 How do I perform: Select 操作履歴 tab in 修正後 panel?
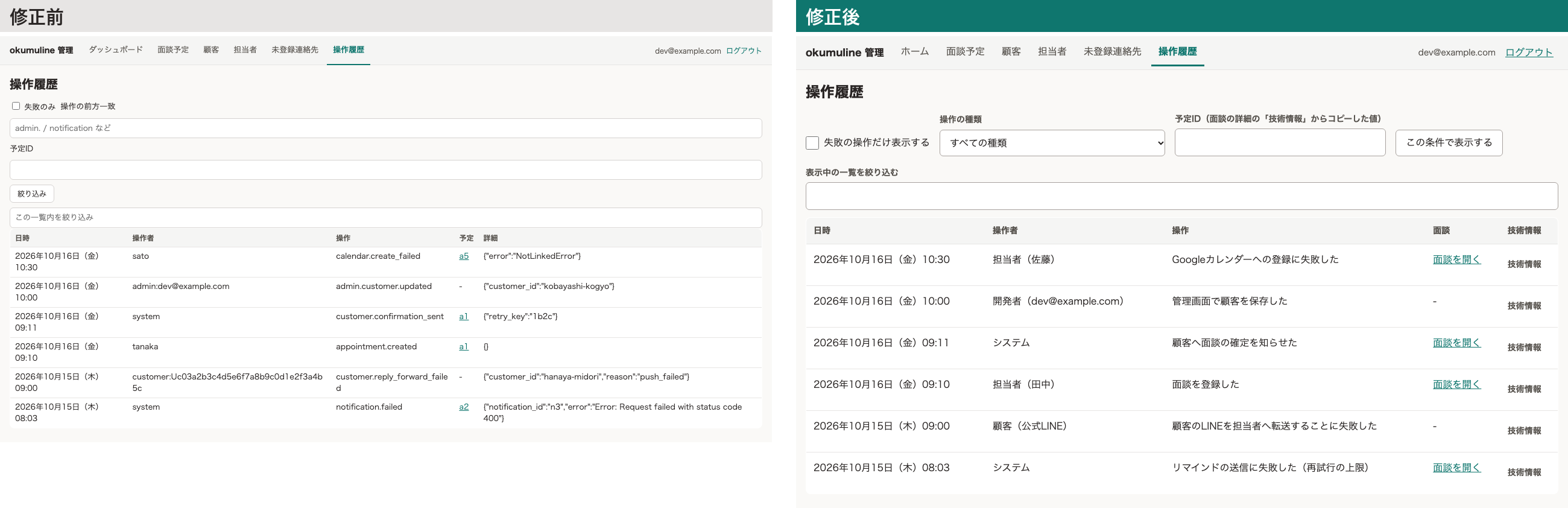pos(1177,52)
